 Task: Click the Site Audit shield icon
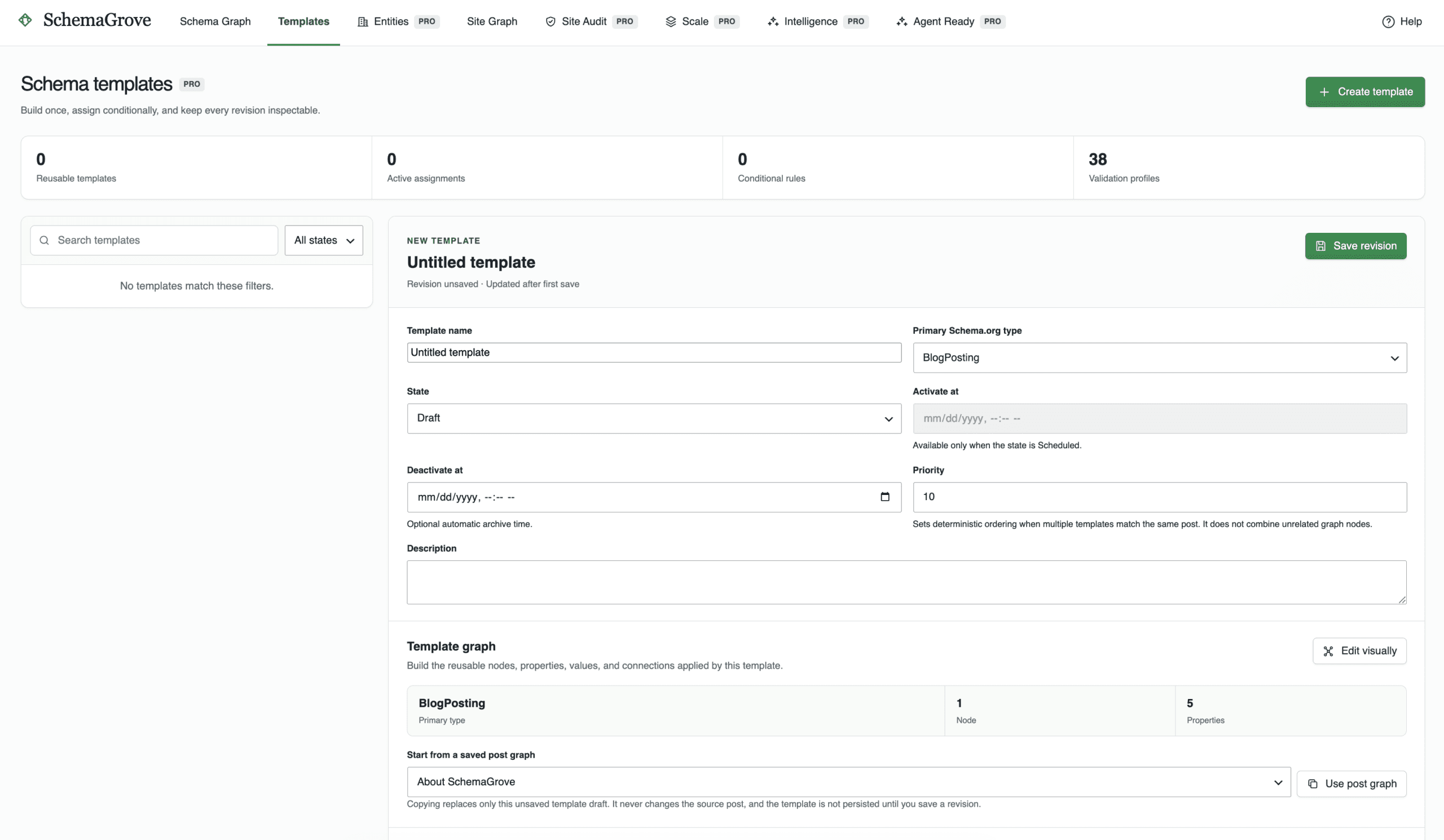click(551, 22)
